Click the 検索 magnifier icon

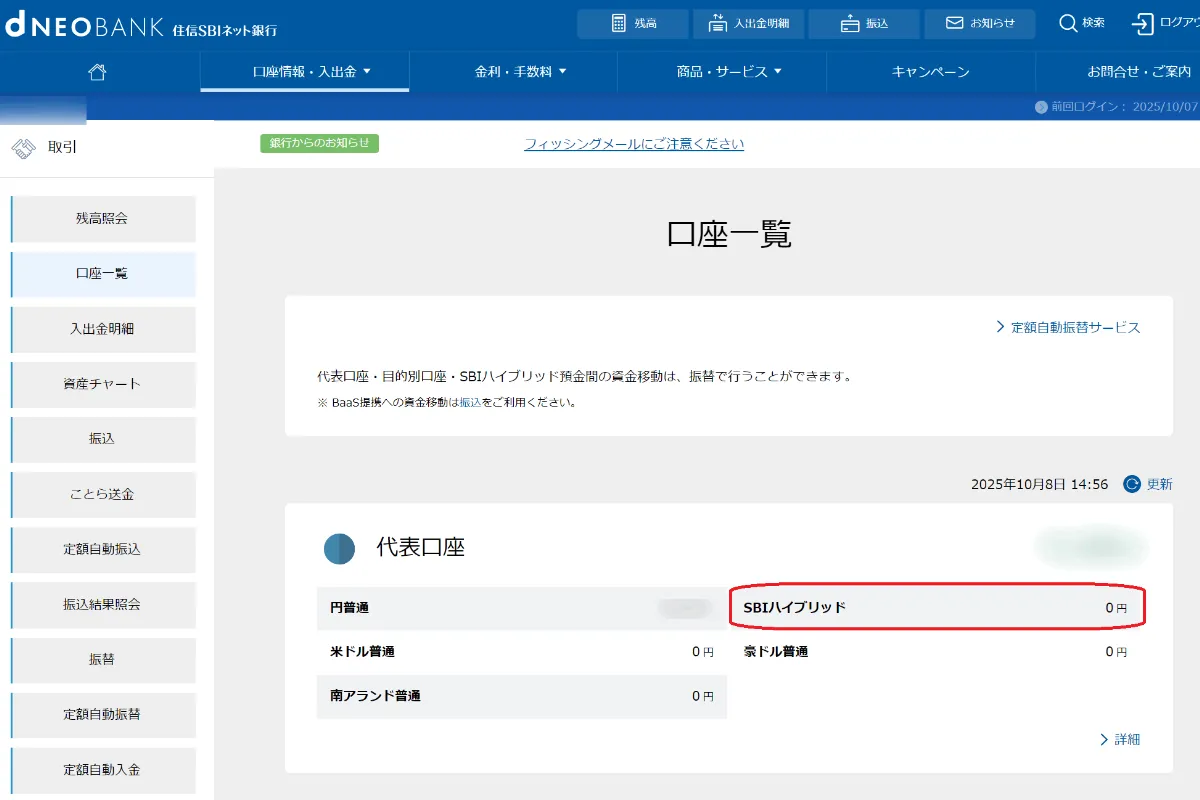[x=1069, y=23]
